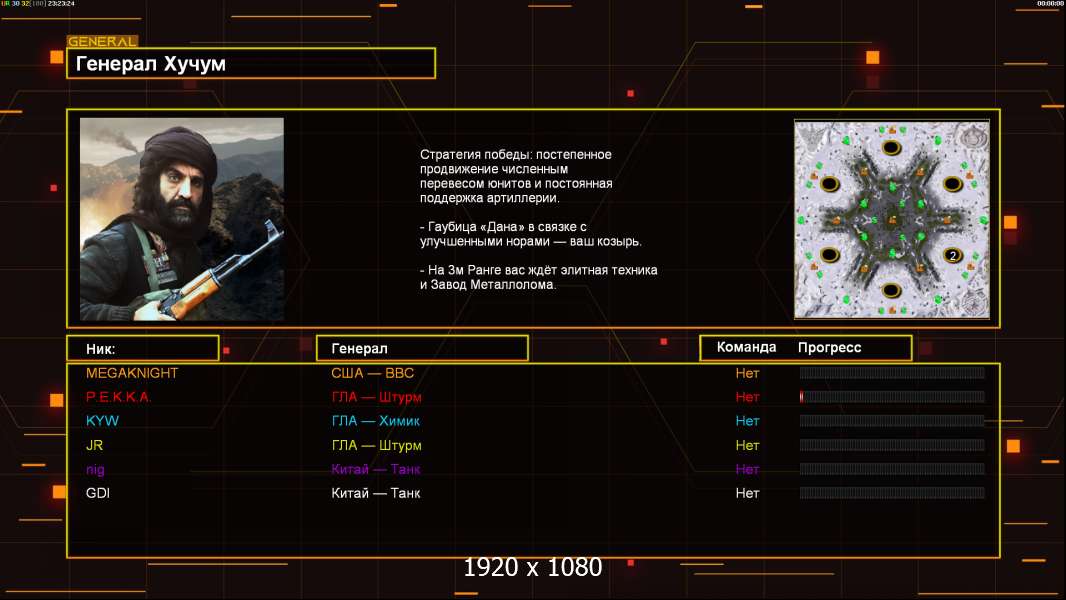Screen dimensions: 1066x600
Task: Select player name MEGAKNIGHT
Action: pyautogui.click(x=132, y=373)
